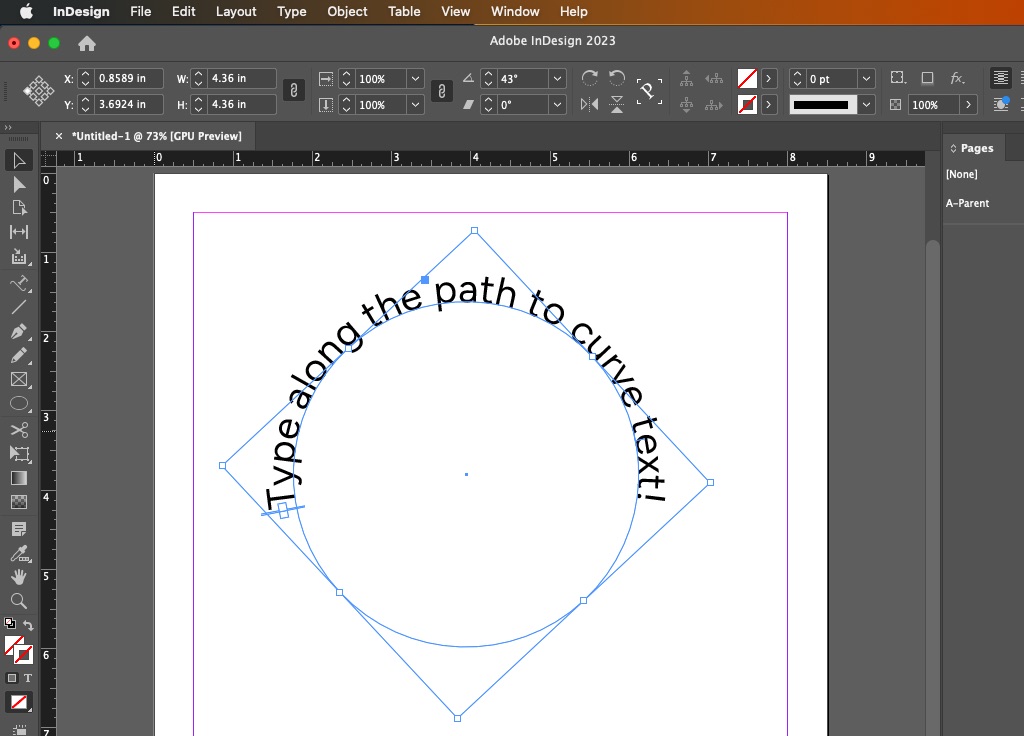Open the Y Scale percentage dropdown
This screenshot has height=736, width=1024.
point(415,104)
